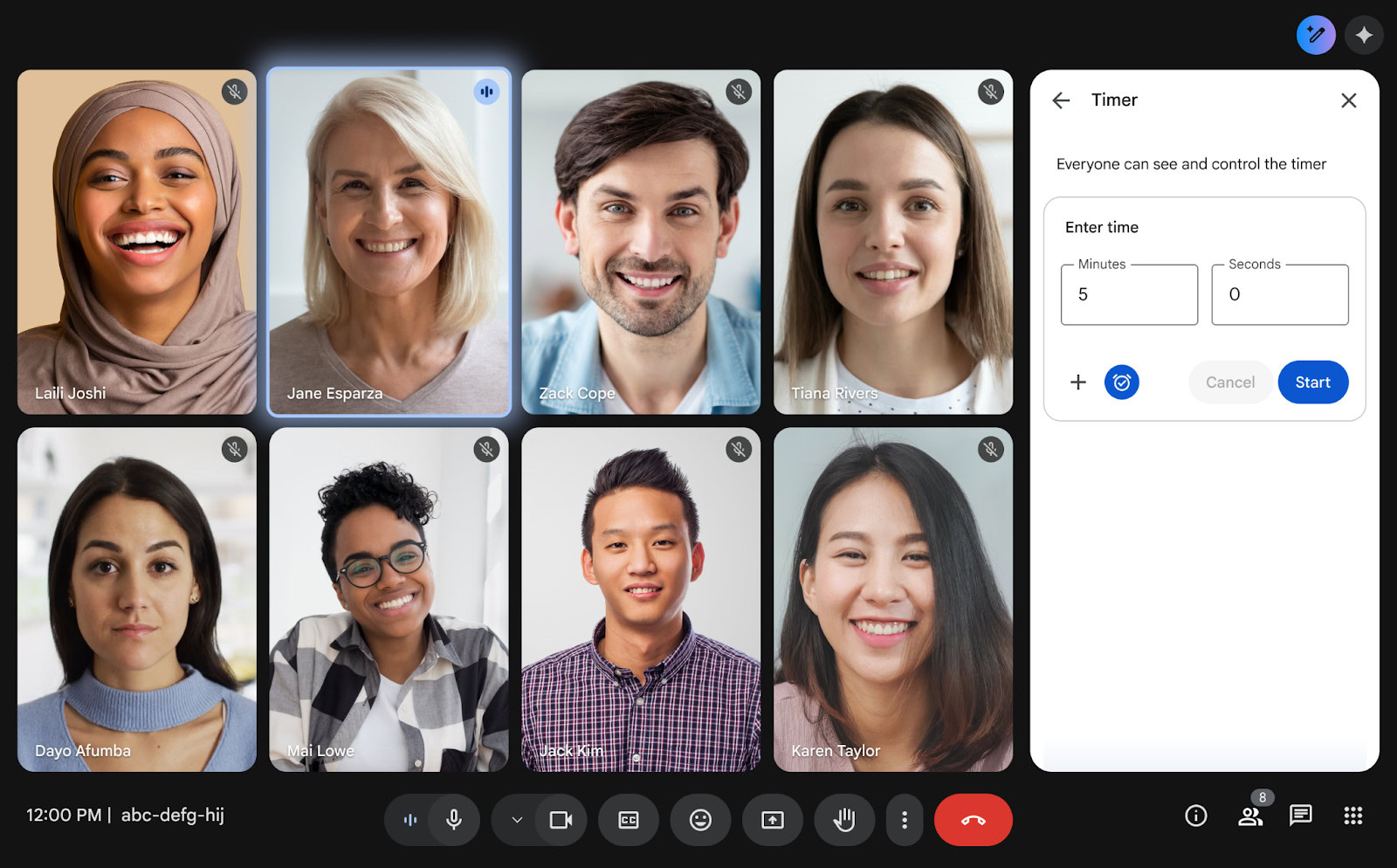Cancel the timer setup
This screenshot has width=1397, height=868.
coord(1230,382)
